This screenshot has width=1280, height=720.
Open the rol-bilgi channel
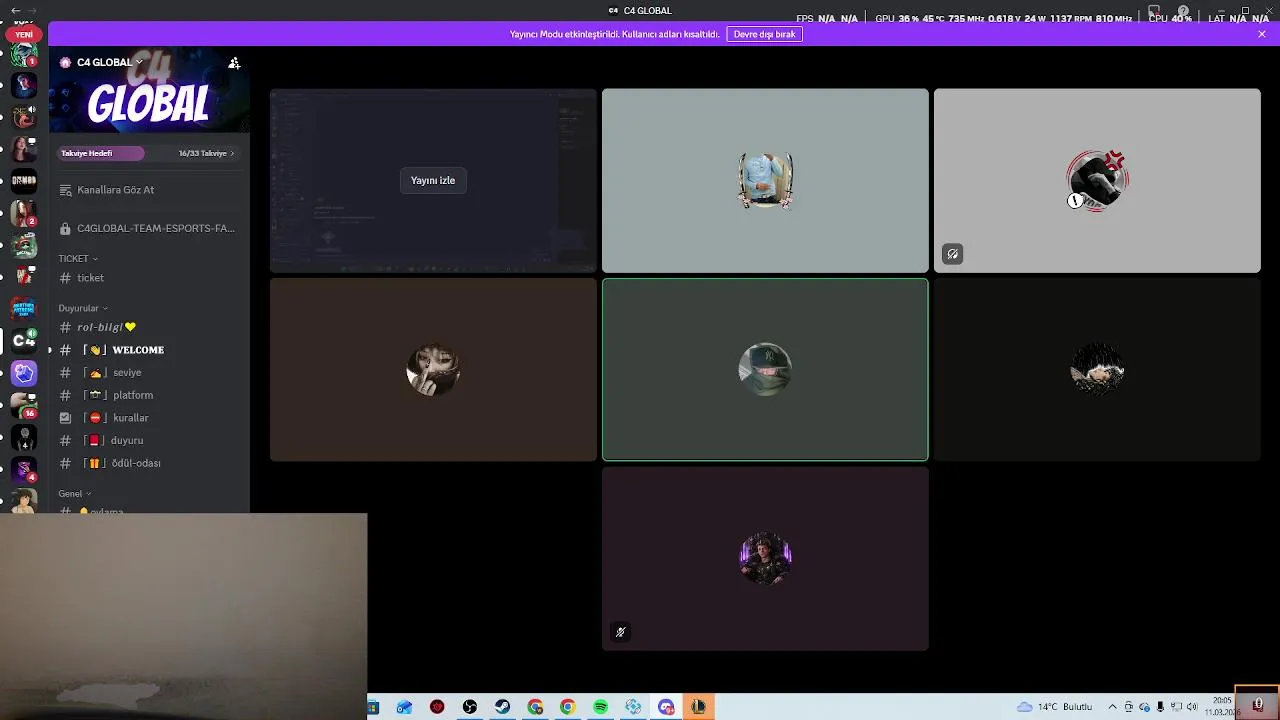(150, 327)
